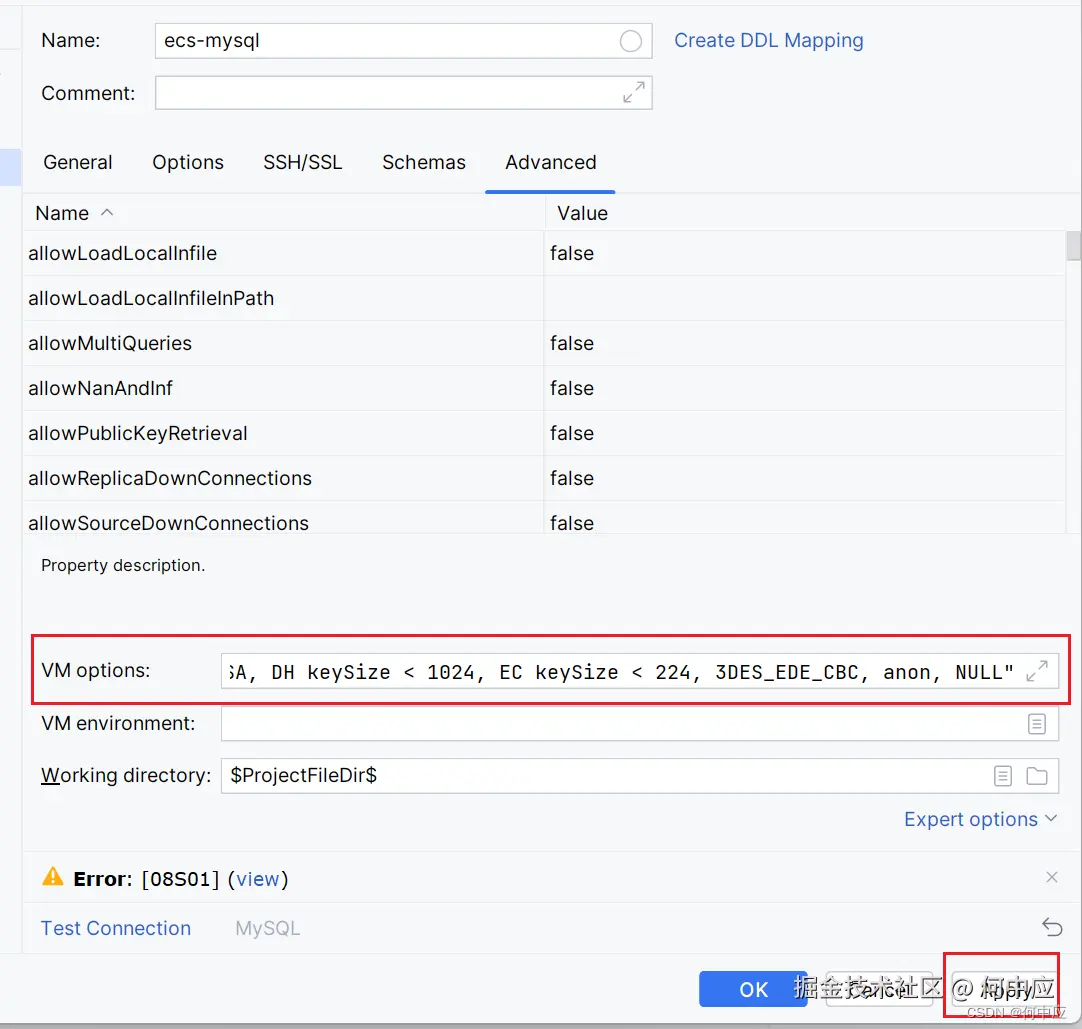Switch to the Options tab

pos(188,162)
